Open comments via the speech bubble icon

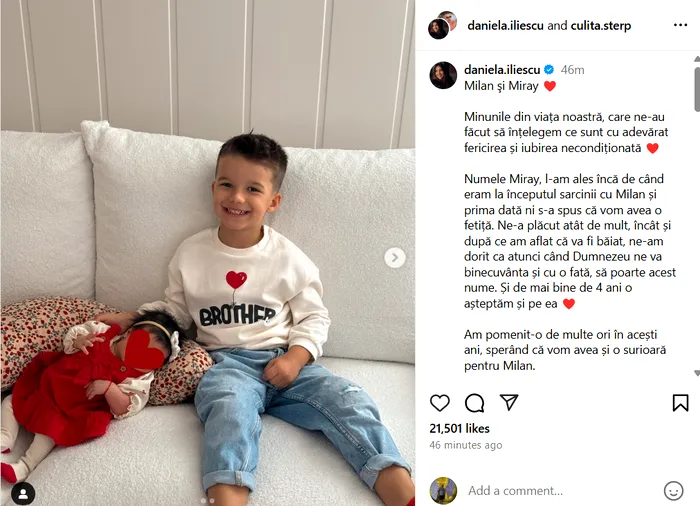pyautogui.click(x=474, y=403)
